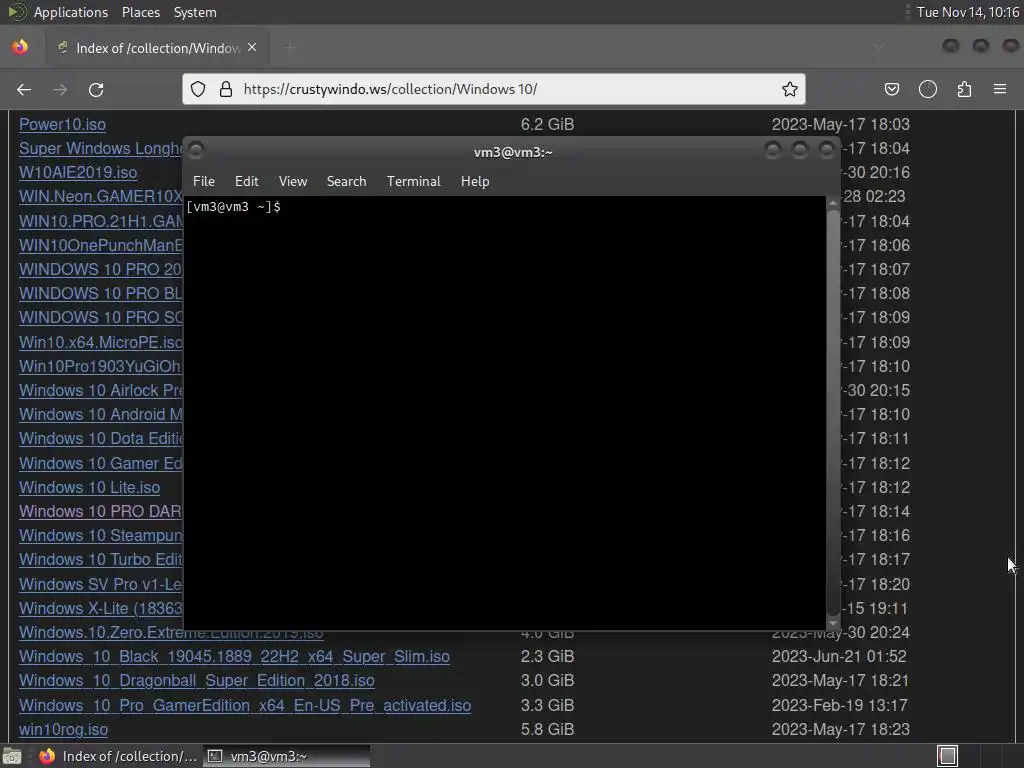
Task: Click the Firefox logo in the tab bar
Action: (20, 47)
